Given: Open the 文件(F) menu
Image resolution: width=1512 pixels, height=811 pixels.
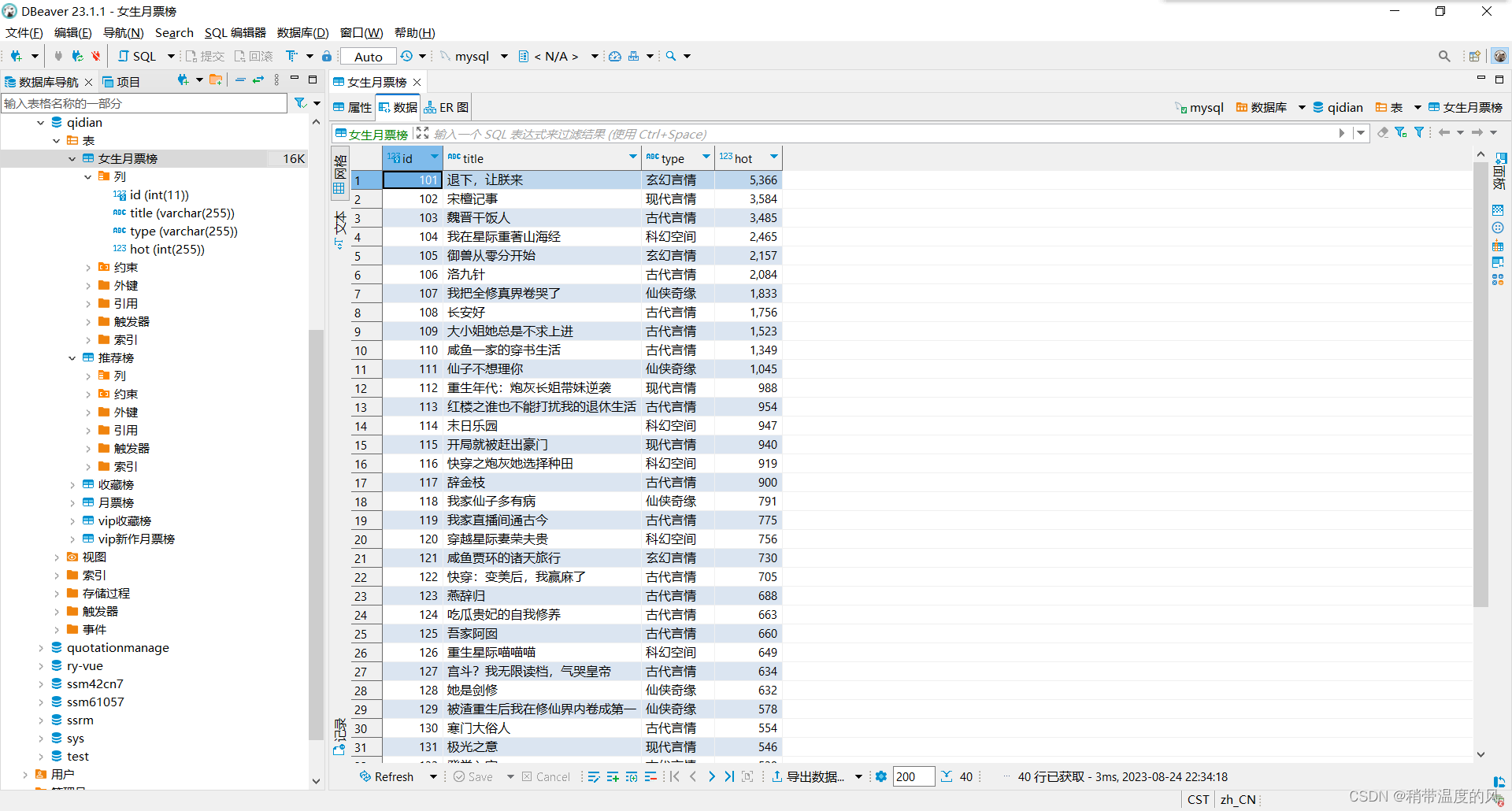Looking at the screenshot, I should (24, 32).
